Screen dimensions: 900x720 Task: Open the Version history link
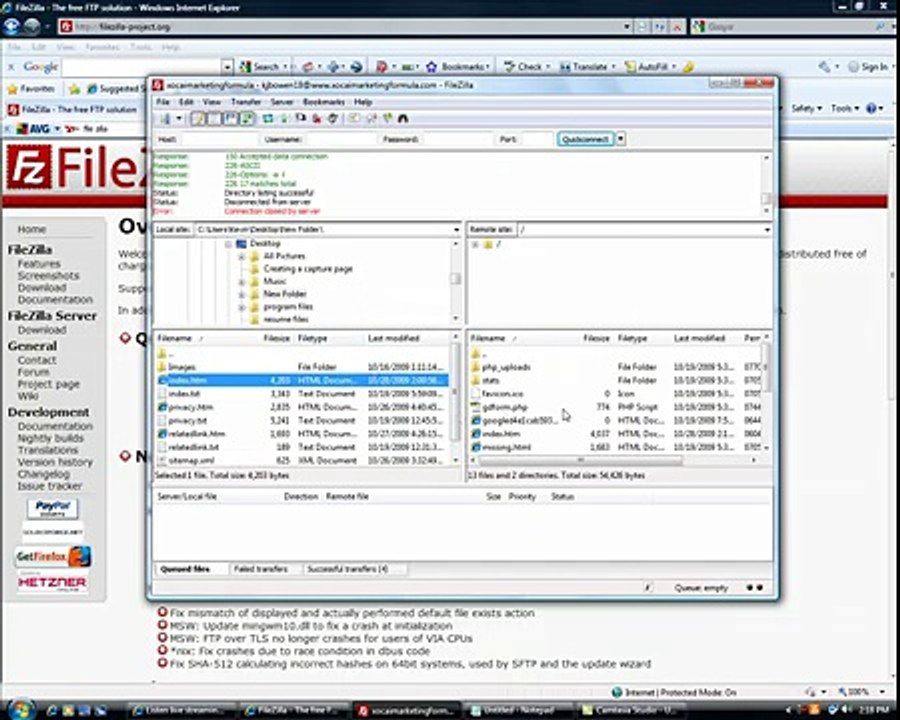[55, 462]
